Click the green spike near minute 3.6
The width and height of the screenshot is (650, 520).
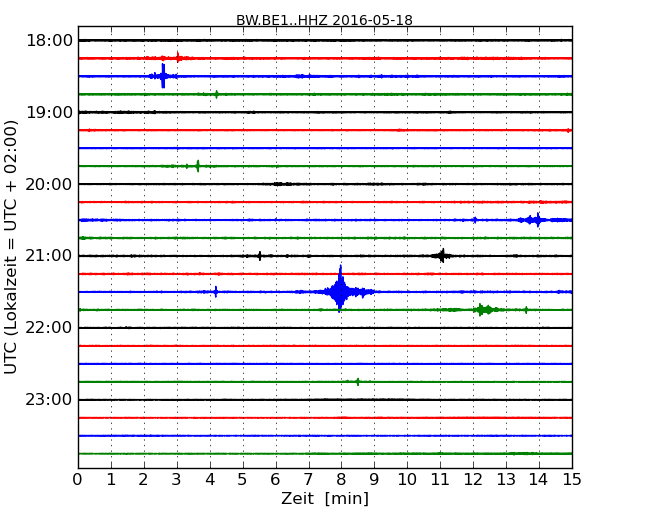click(198, 166)
